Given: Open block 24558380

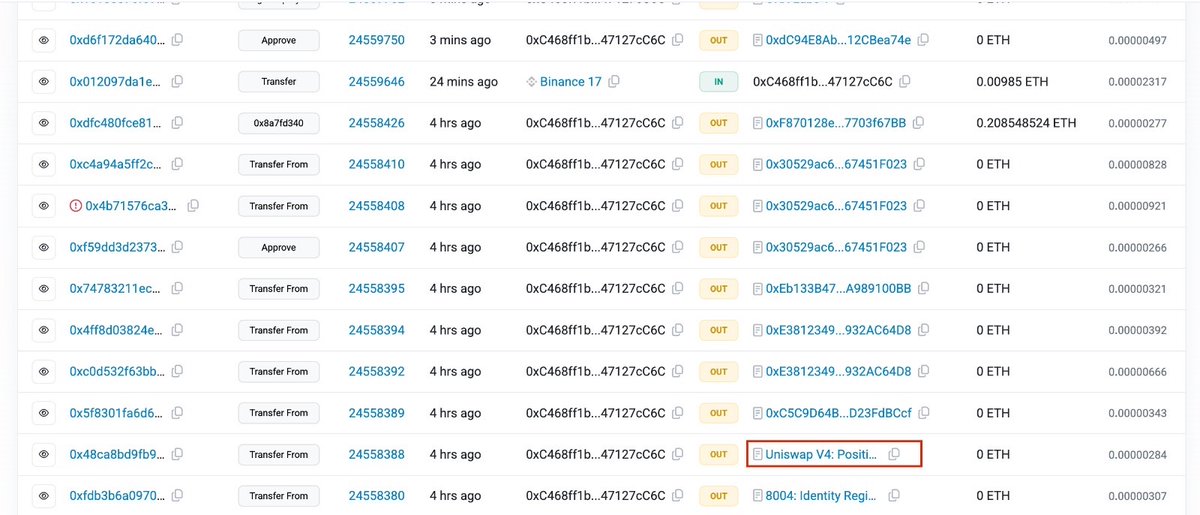Looking at the screenshot, I should (x=376, y=496).
